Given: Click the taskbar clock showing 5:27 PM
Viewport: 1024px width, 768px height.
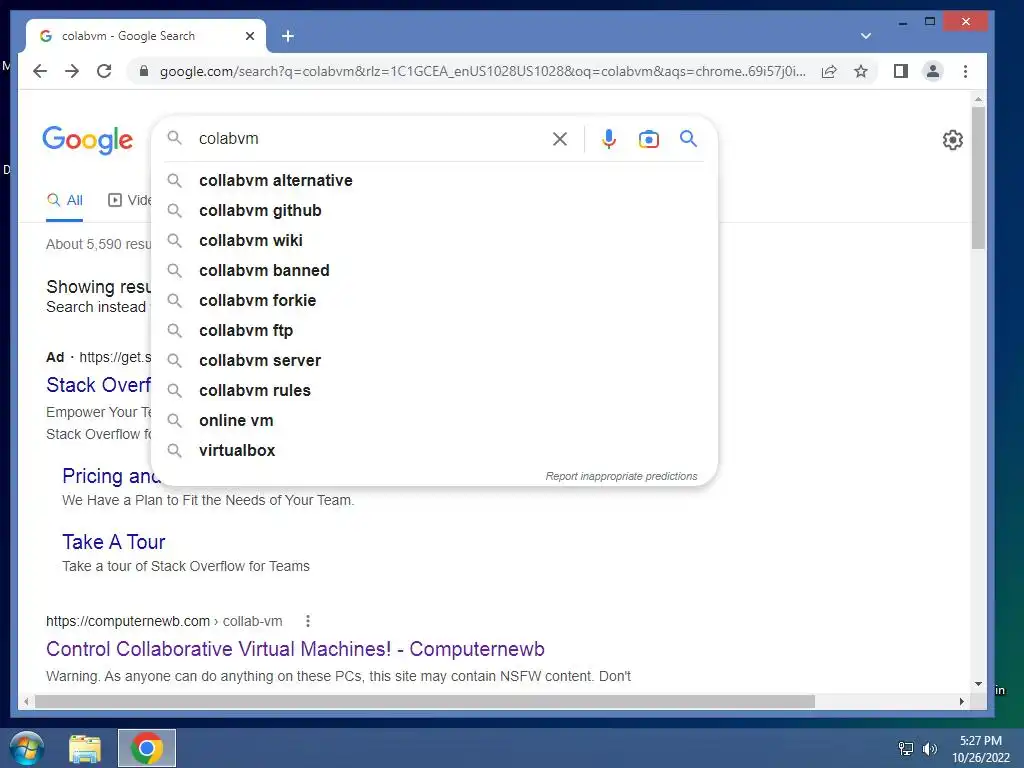Looking at the screenshot, I should (980, 749).
